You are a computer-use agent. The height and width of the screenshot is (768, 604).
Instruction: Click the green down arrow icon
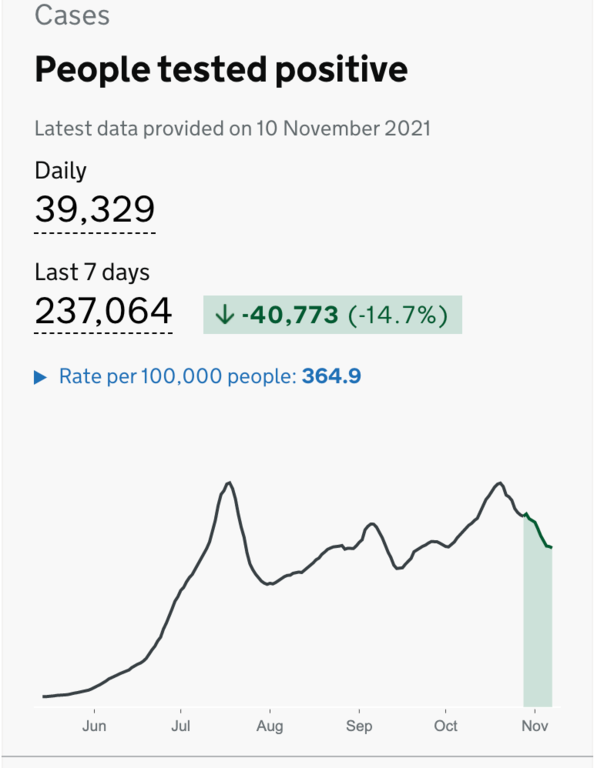click(224, 315)
